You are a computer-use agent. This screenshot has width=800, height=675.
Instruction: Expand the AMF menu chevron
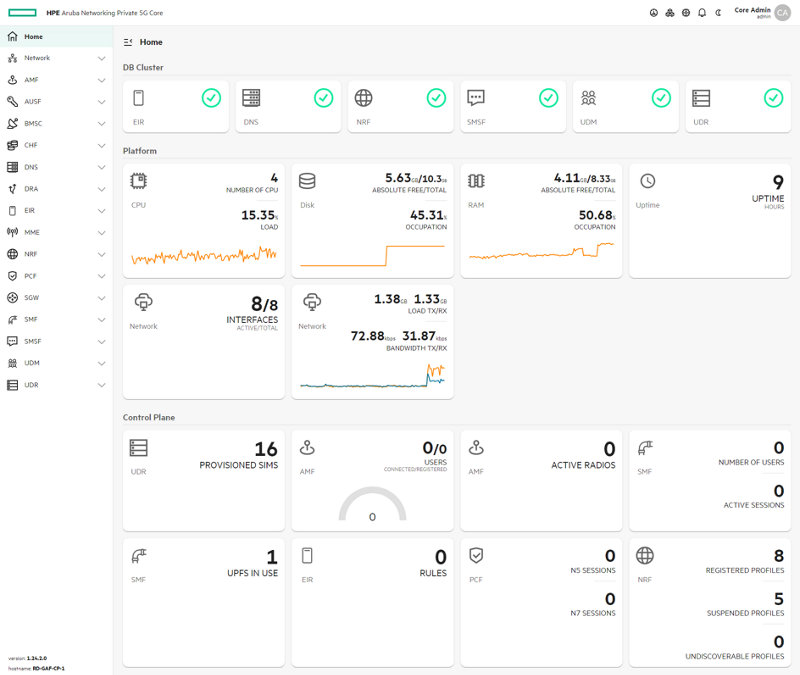(101, 80)
